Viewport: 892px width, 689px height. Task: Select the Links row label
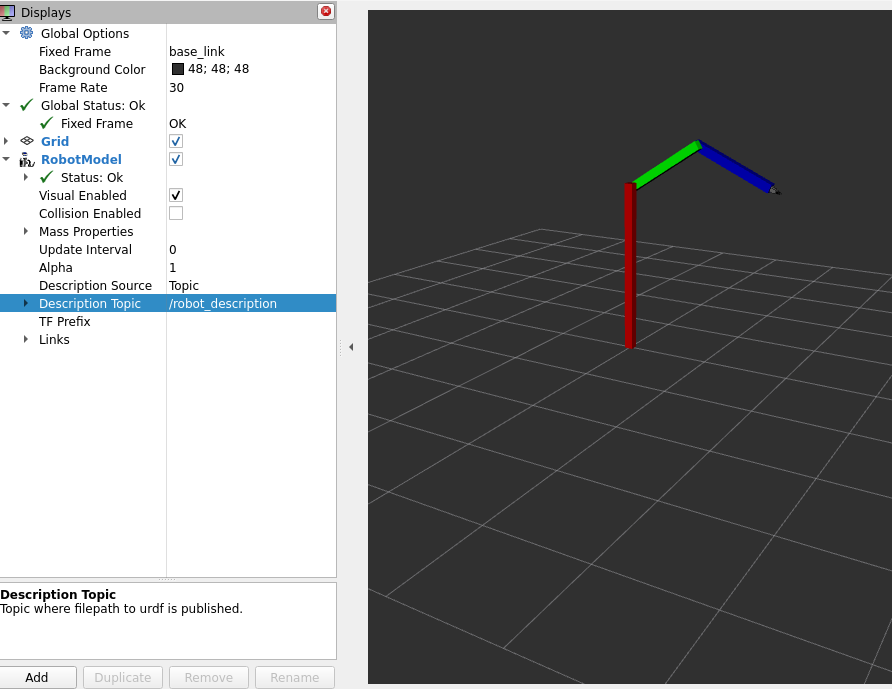tap(54, 340)
